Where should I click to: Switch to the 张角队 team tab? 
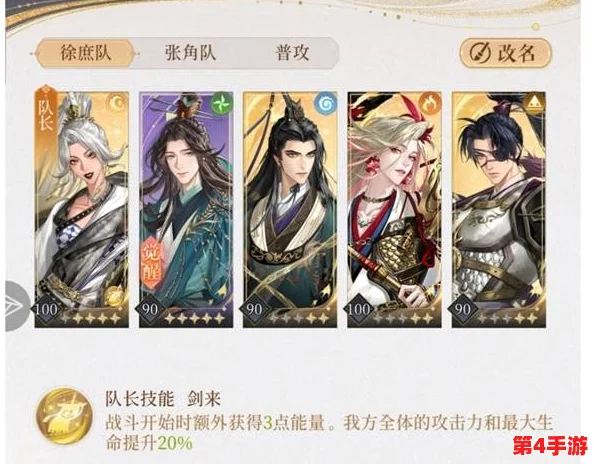pyautogui.click(x=191, y=53)
